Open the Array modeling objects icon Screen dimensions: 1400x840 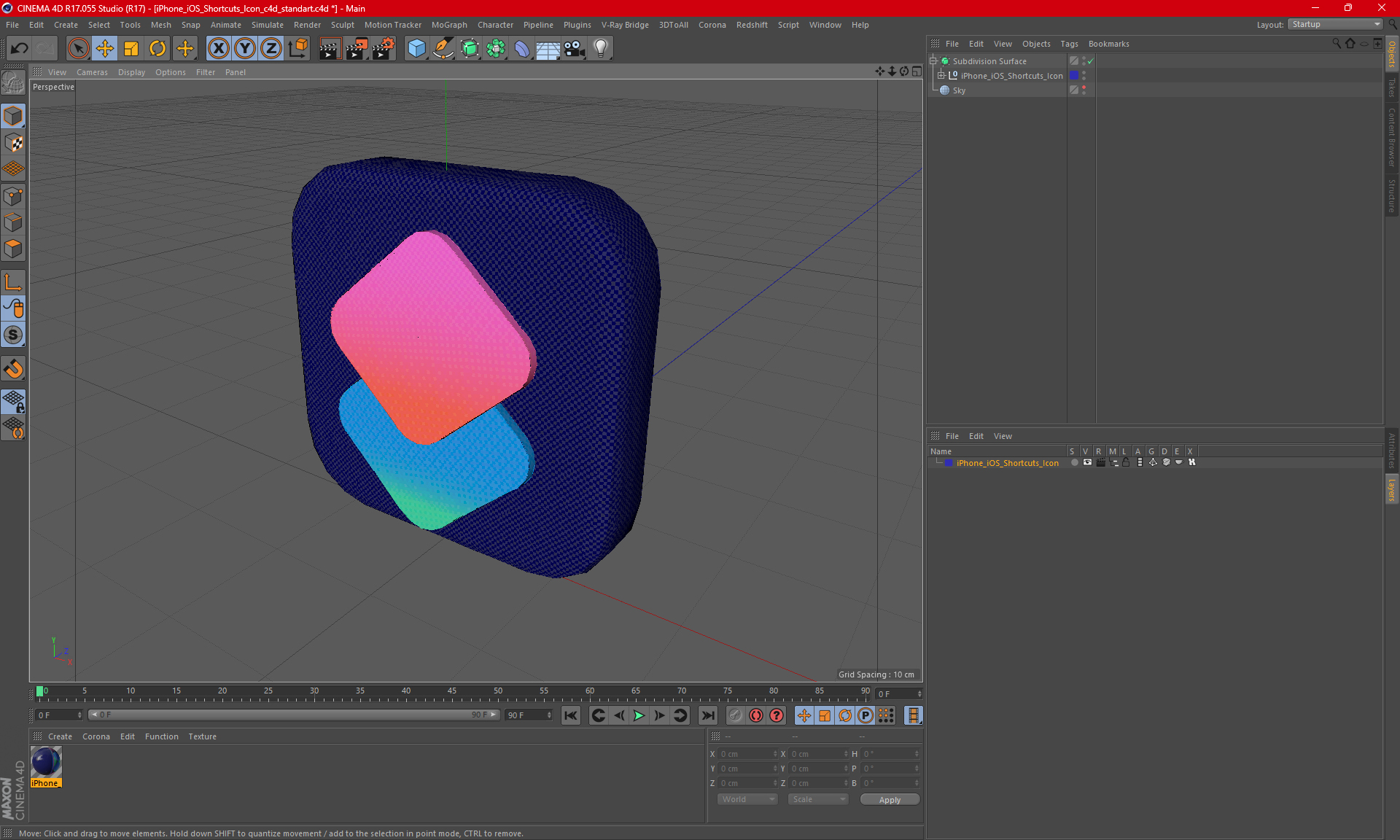coord(496,48)
